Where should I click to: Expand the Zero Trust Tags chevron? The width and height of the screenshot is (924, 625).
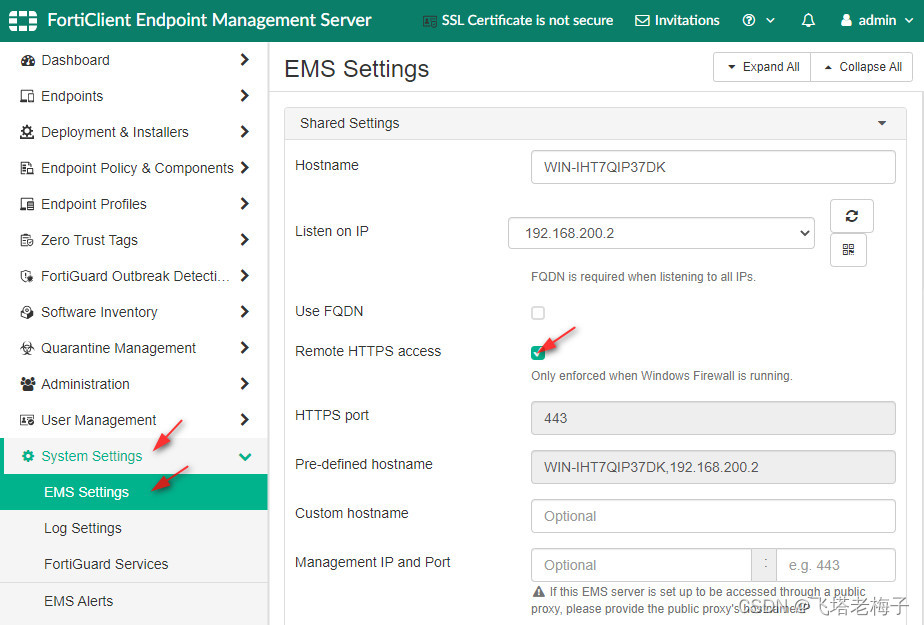coord(245,239)
